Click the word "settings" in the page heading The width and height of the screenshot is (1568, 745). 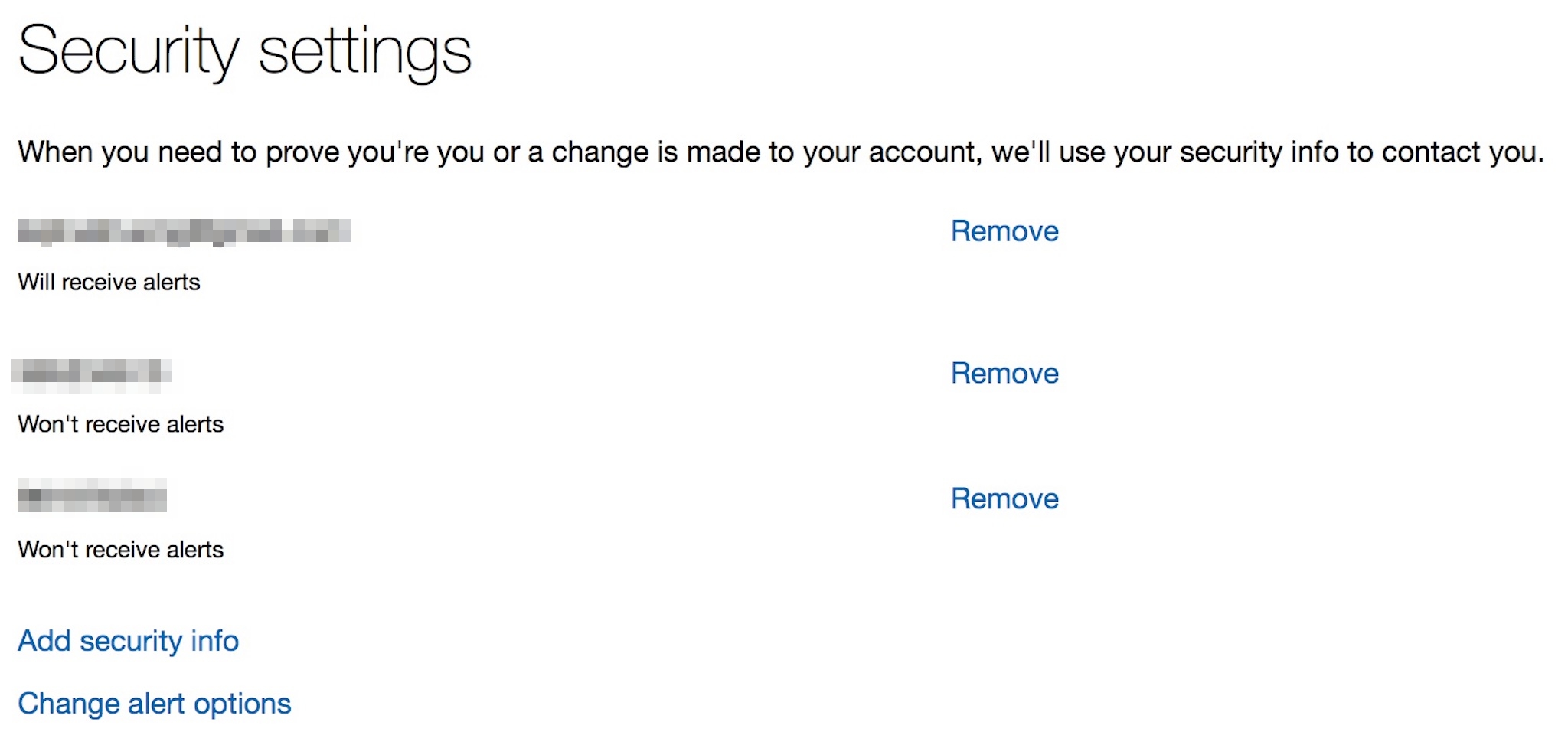(x=364, y=52)
